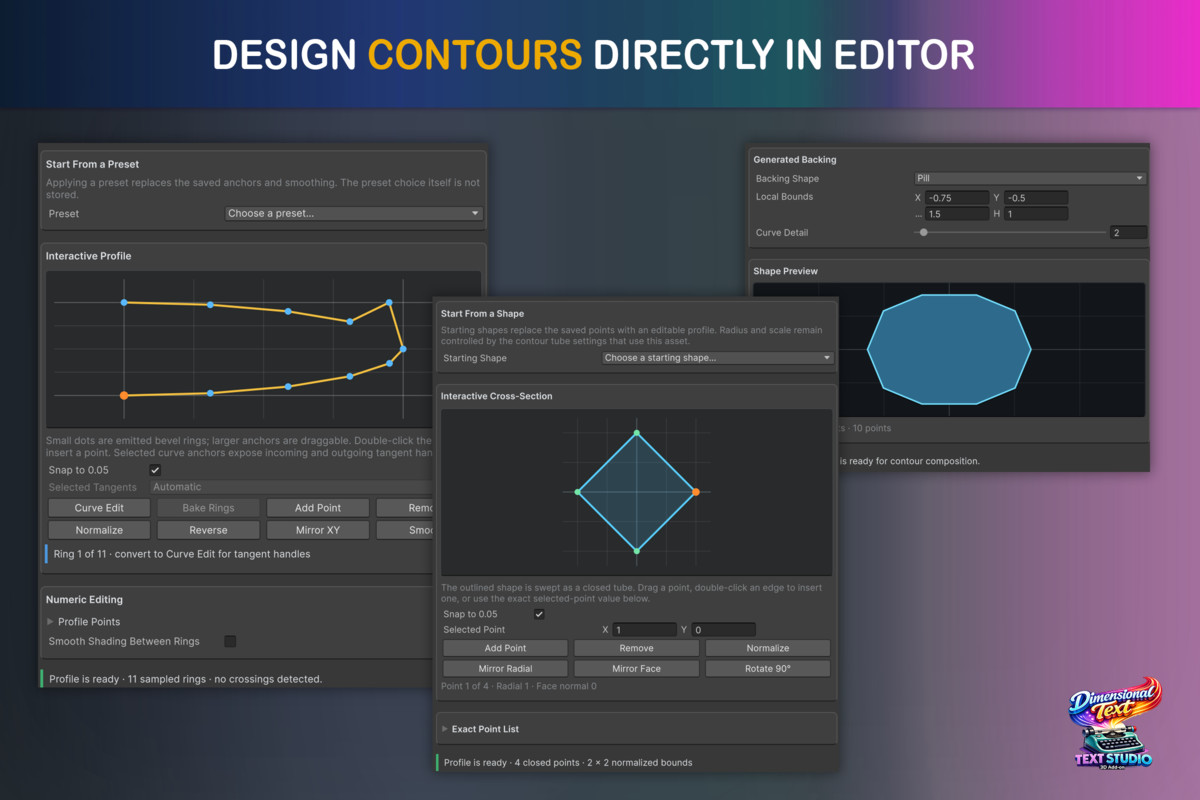
Task: Toggle Snap to 0.05 in Interactive Profile
Action: [x=155, y=470]
